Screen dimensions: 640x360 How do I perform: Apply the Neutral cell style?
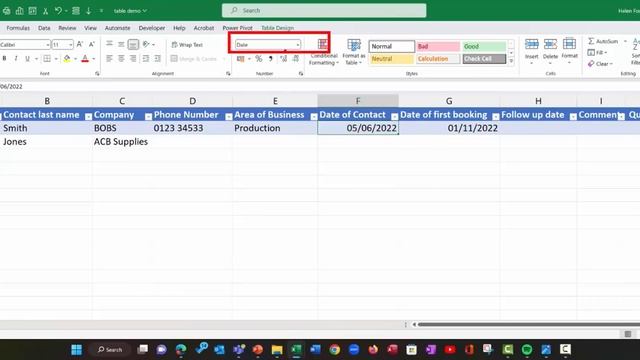click(392, 59)
